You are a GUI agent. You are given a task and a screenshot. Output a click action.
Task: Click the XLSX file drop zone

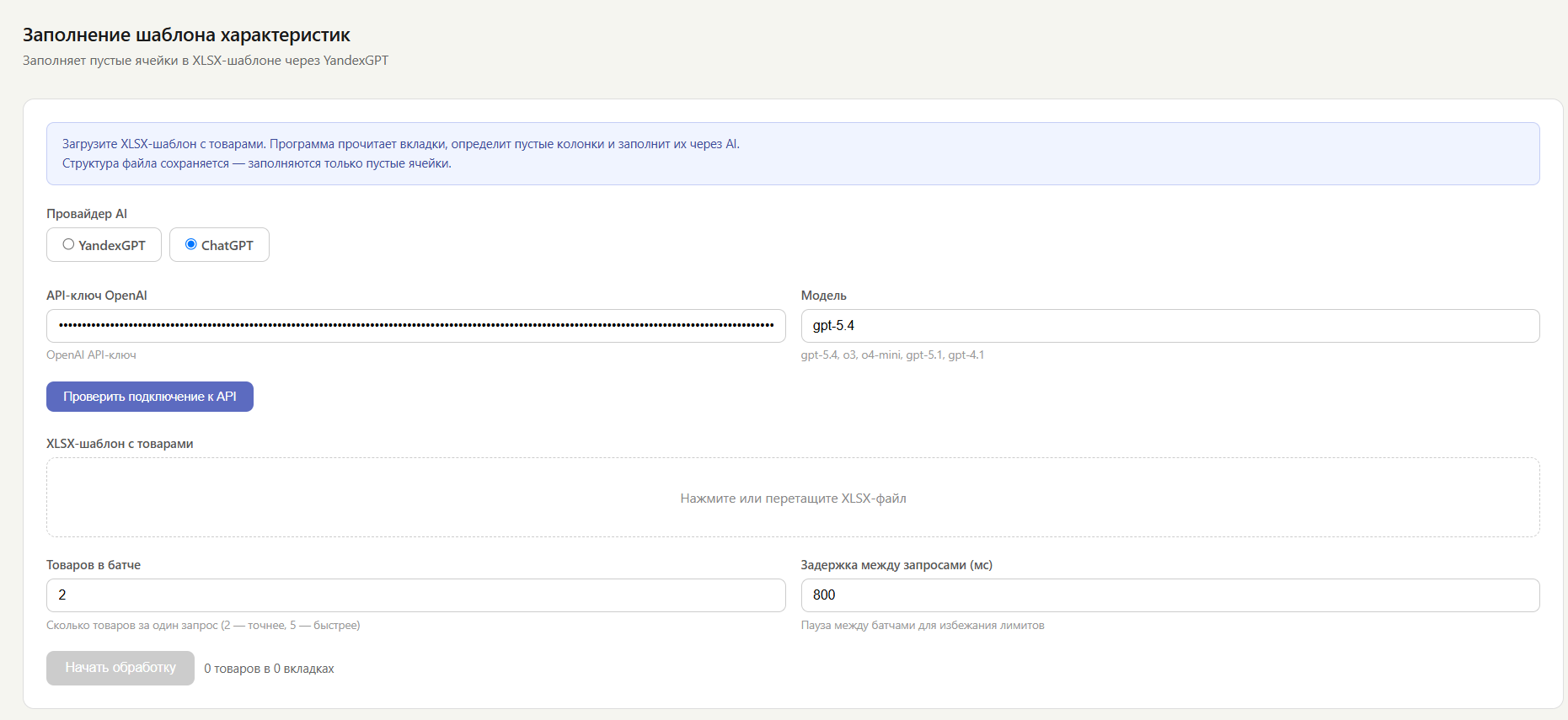[x=793, y=498]
